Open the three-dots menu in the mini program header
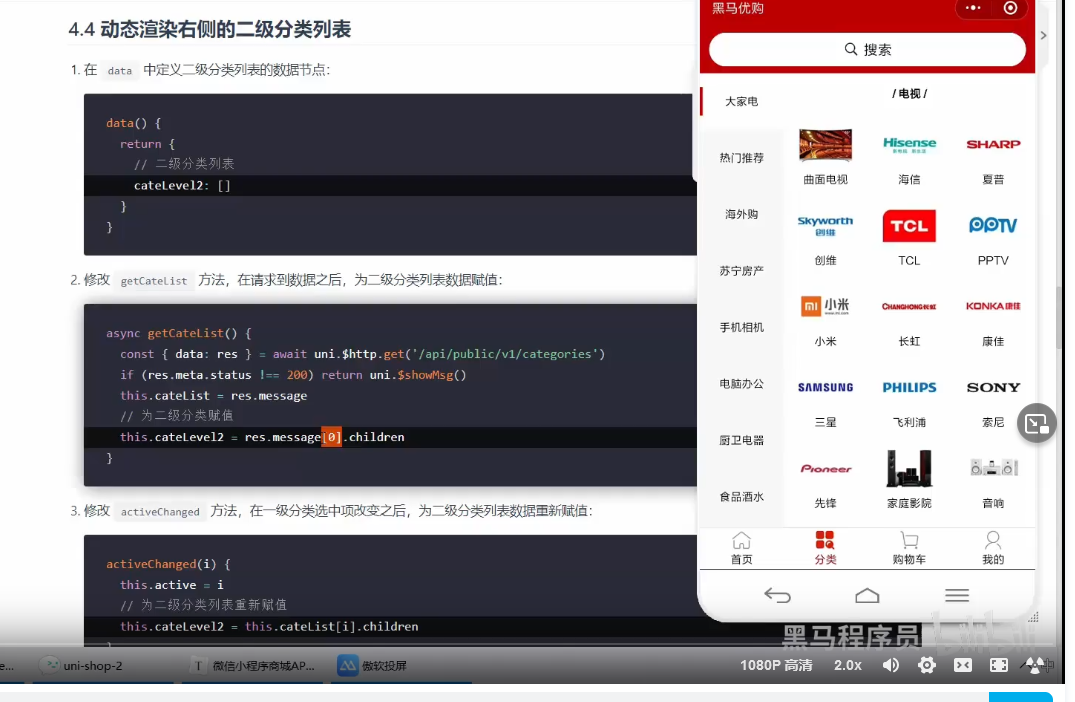Viewport: 1075px width, 702px height. point(973,8)
